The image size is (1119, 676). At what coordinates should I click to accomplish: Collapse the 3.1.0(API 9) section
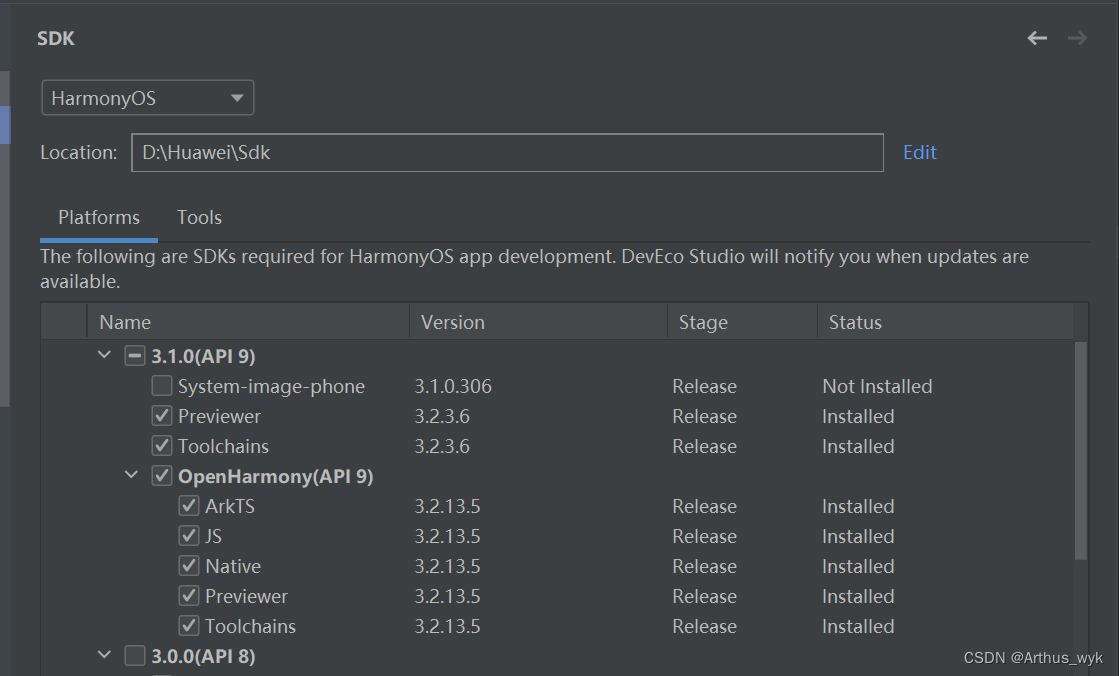click(104, 355)
